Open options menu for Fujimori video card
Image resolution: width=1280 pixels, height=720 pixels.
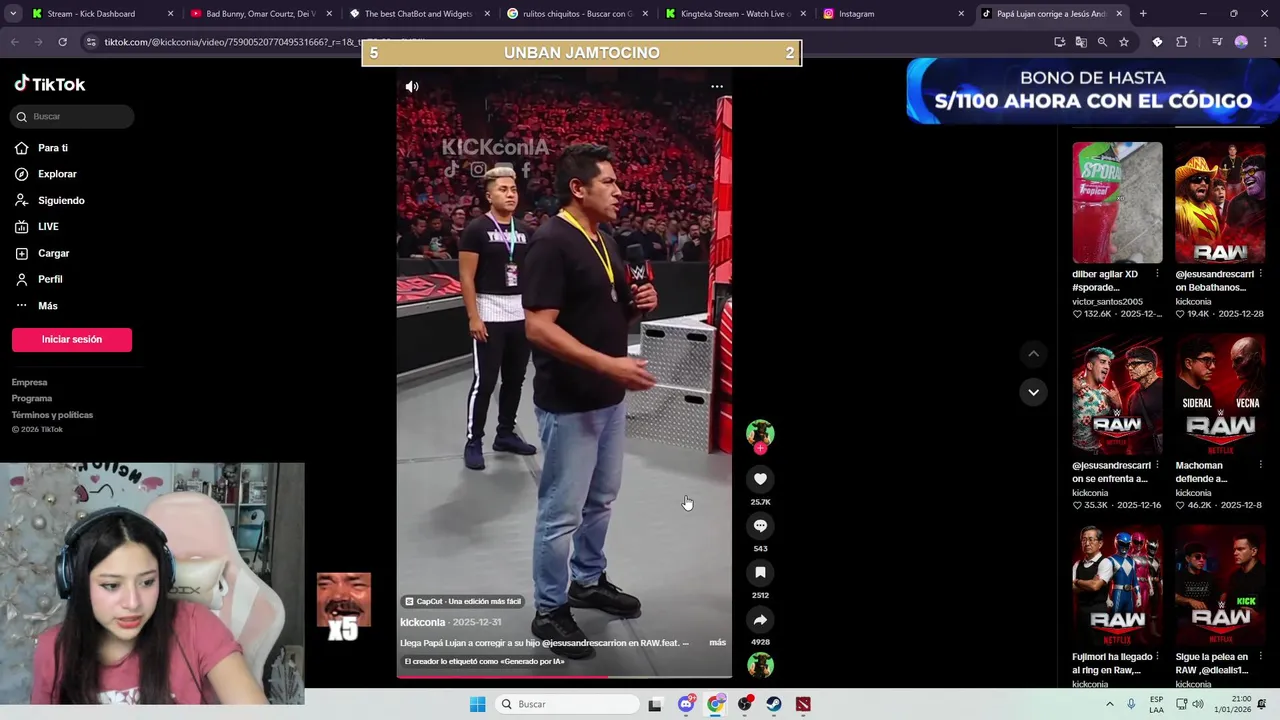[x=1158, y=658]
